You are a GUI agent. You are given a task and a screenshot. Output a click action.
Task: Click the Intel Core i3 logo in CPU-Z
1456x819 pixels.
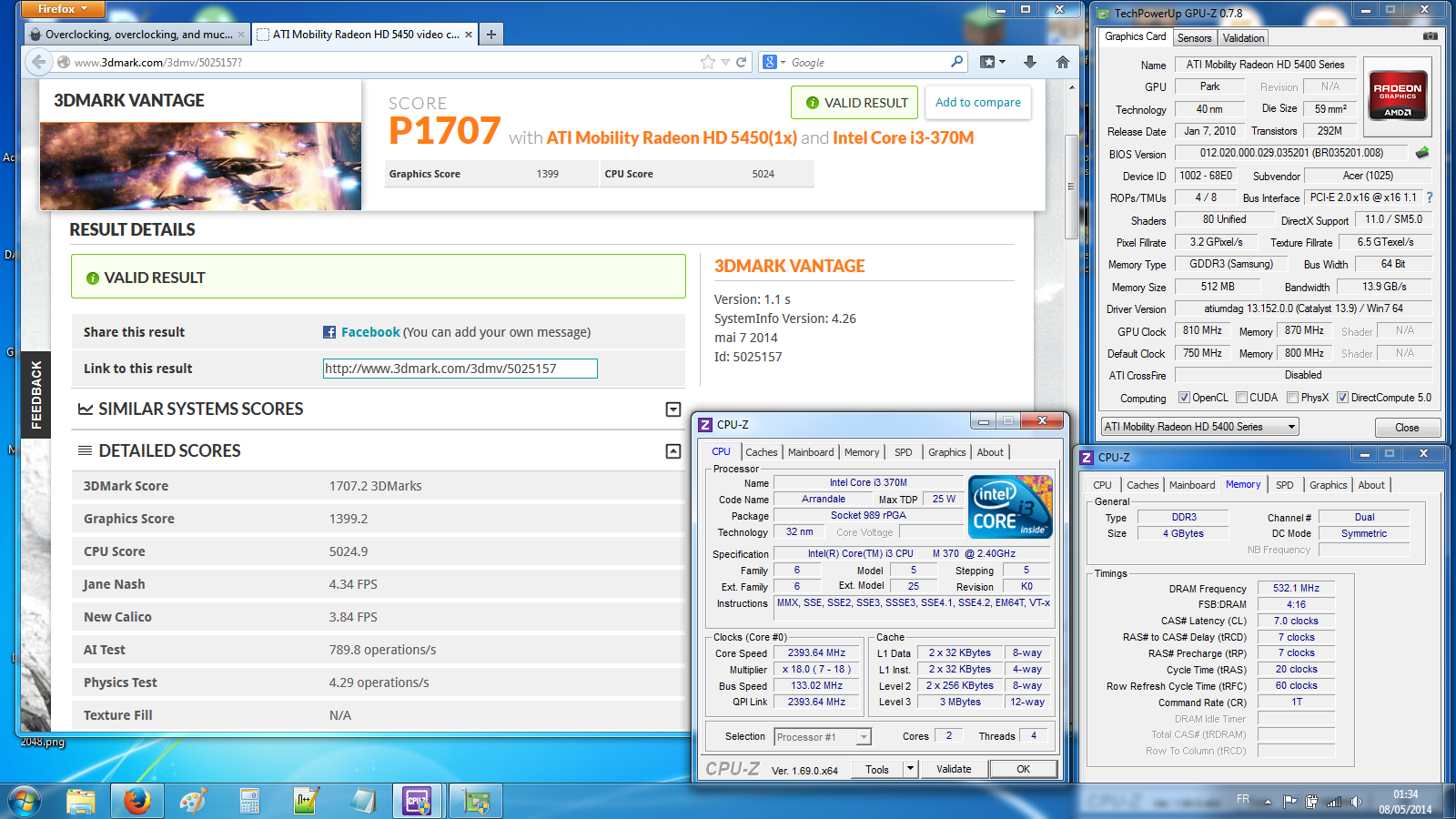pyautogui.click(x=1010, y=507)
